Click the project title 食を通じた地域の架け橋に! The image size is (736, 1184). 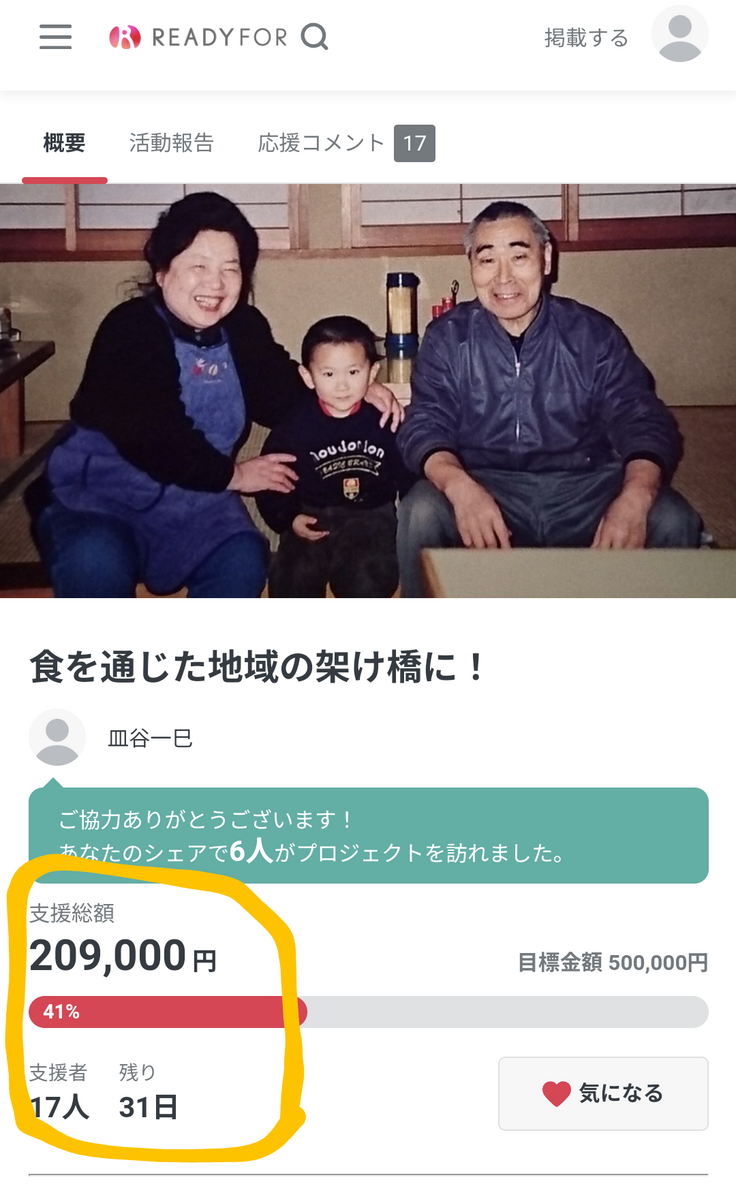pyautogui.click(x=257, y=668)
